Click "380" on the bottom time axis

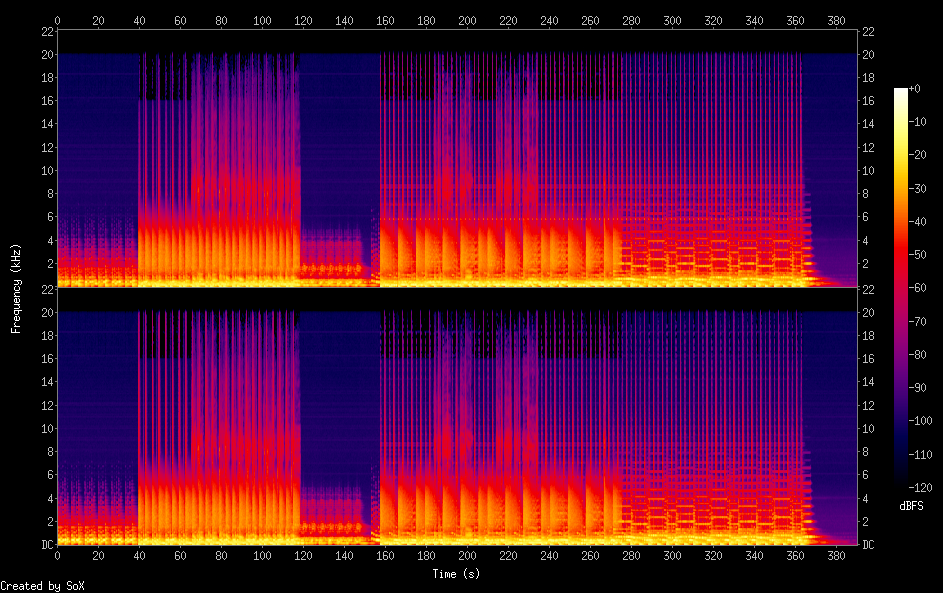coord(837,556)
